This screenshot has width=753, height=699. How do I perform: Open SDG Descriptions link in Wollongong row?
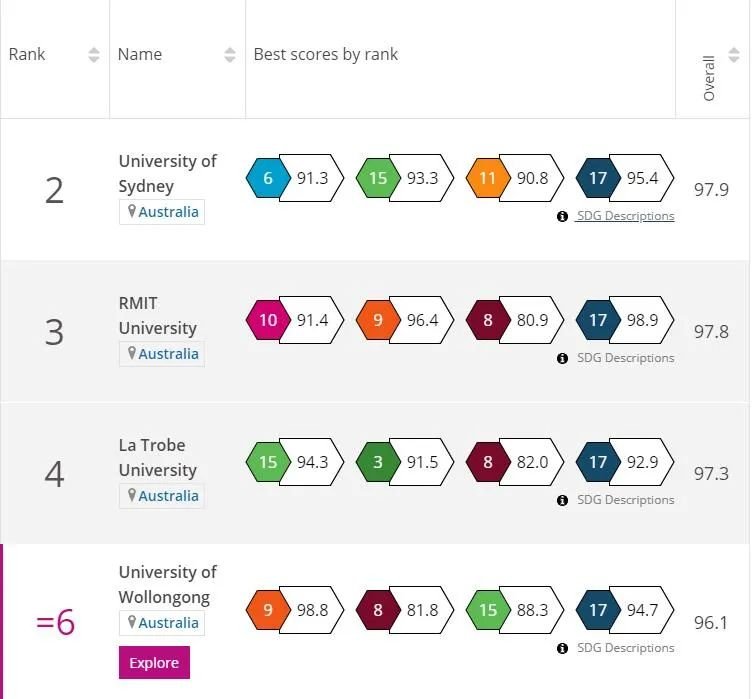coord(625,648)
